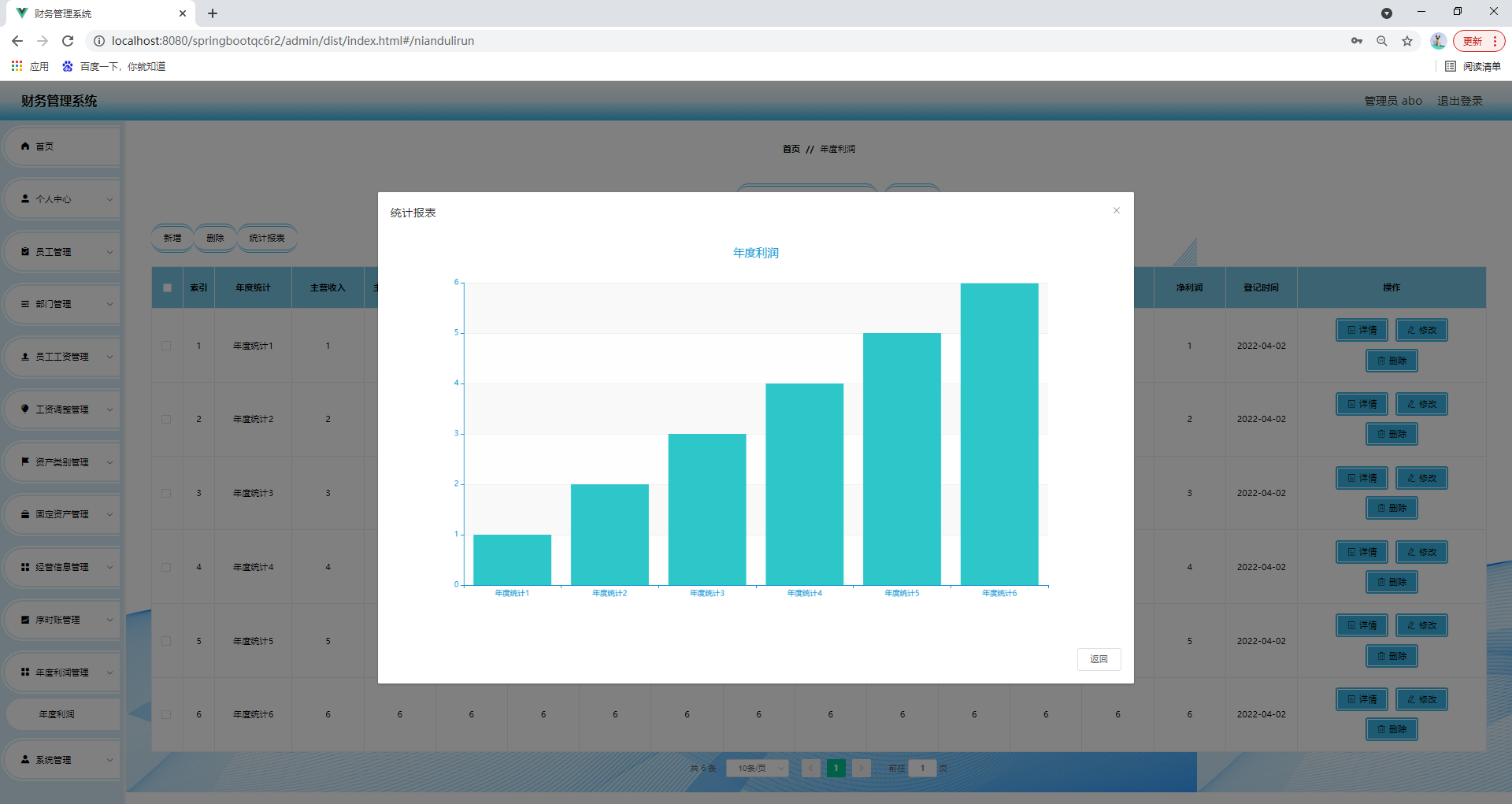The width and height of the screenshot is (1512, 804).
Task: Open the site information icon in address bar
Action: (x=99, y=41)
